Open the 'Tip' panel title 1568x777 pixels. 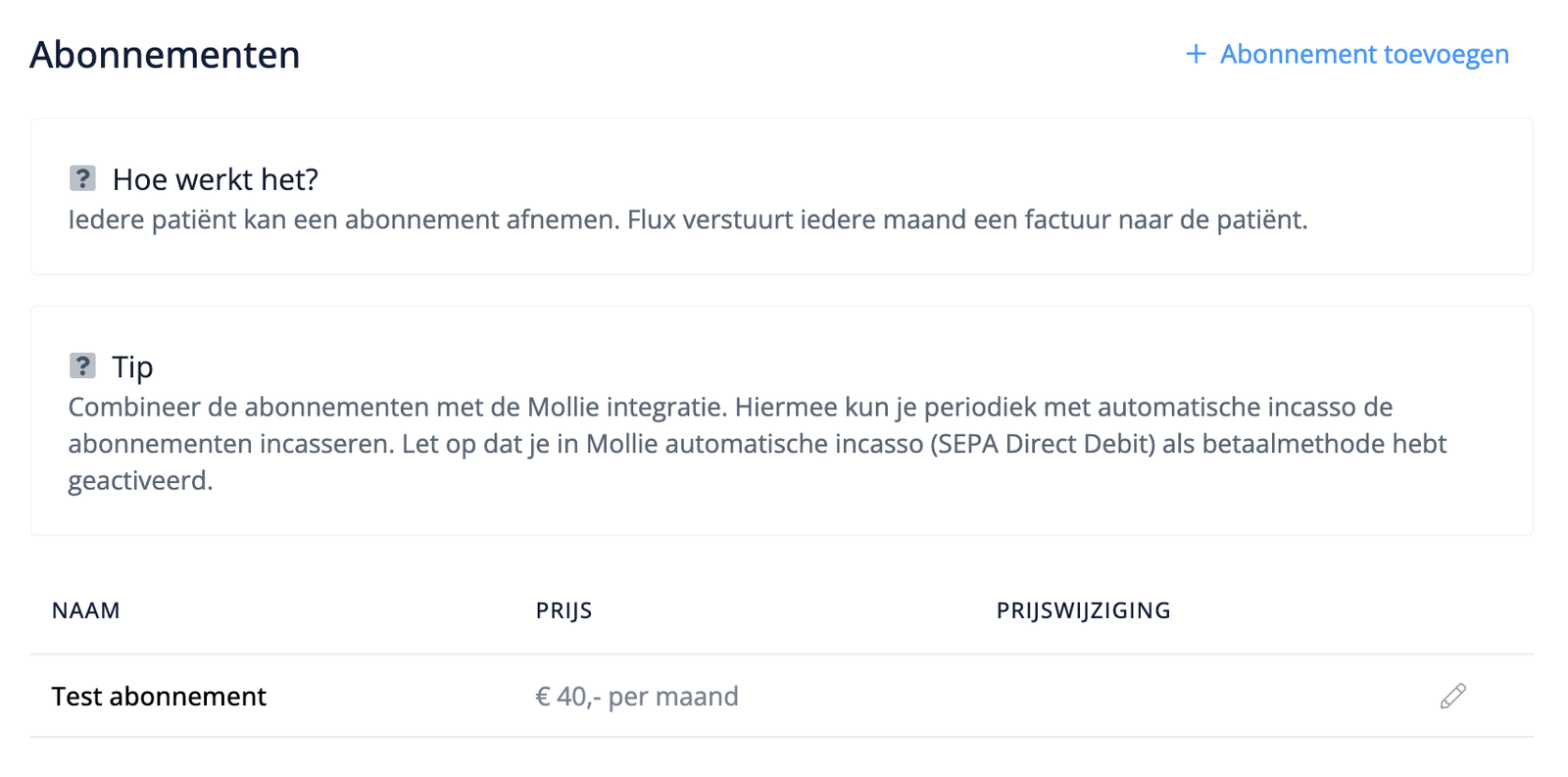point(134,367)
